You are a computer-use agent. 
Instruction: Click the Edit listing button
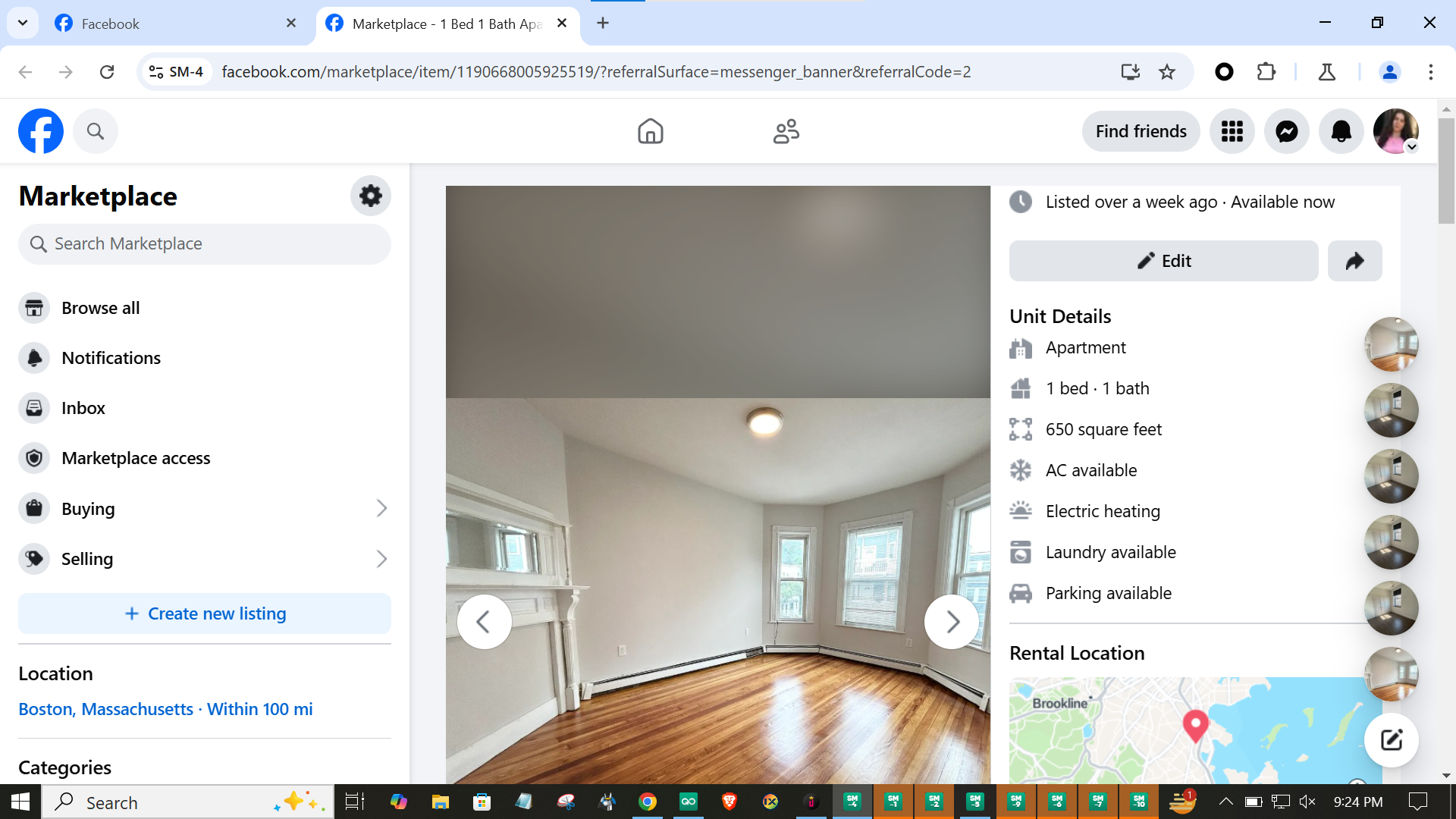pyautogui.click(x=1163, y=261)
